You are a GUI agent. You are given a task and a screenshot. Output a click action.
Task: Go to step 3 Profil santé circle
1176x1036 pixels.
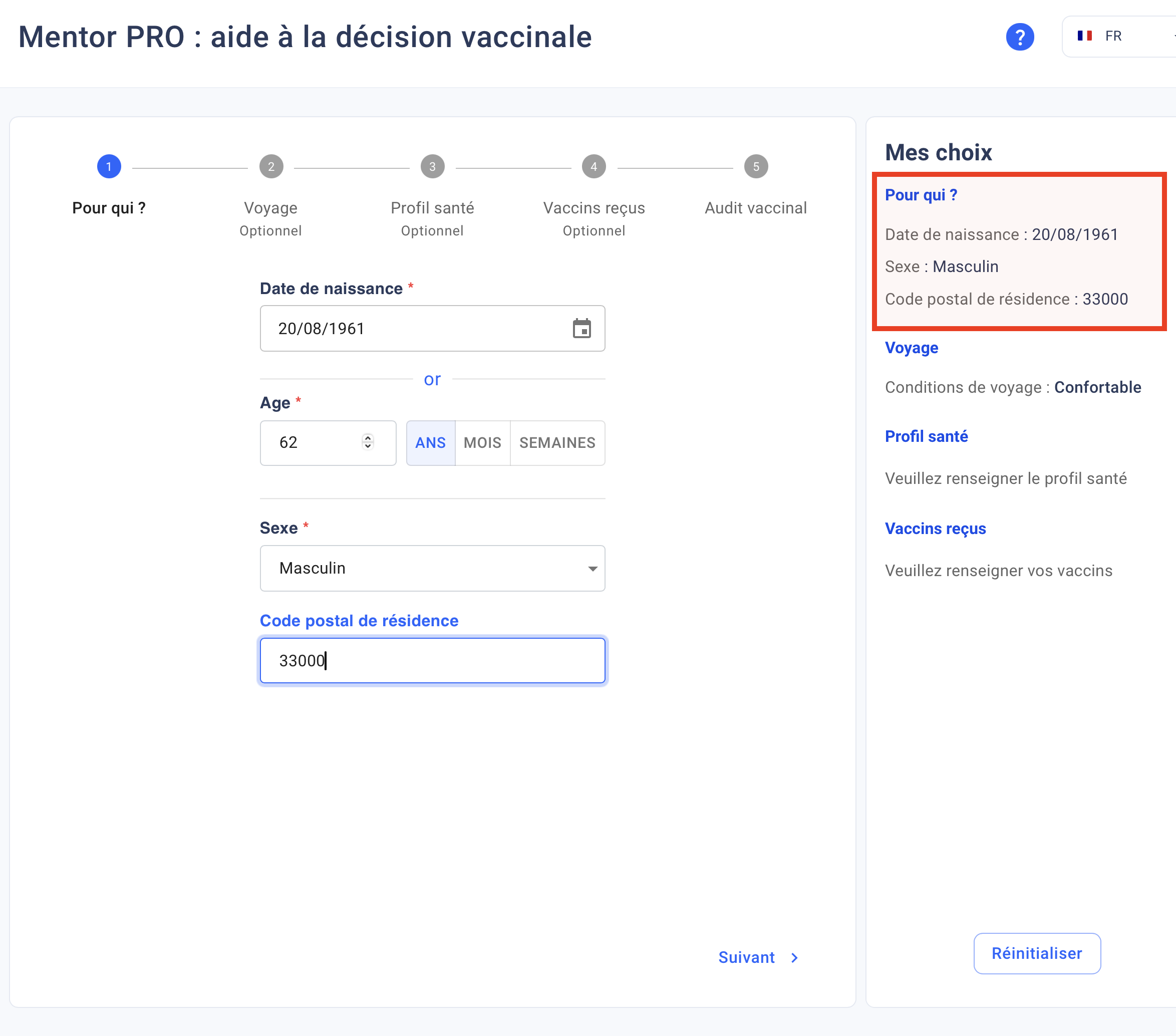(432, 167)
